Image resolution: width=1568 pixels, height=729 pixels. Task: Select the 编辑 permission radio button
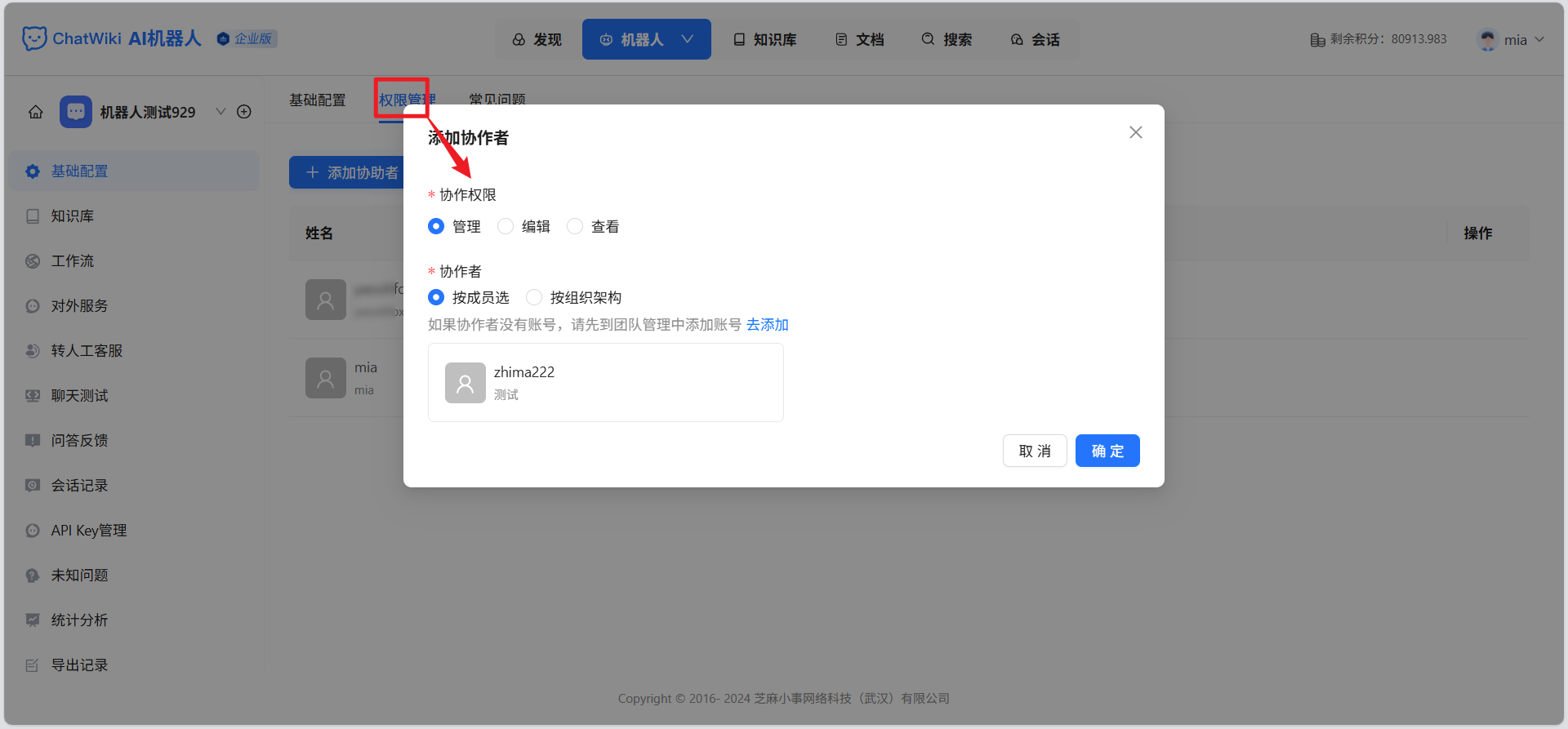pyautogui.click(x=506, y=226)
